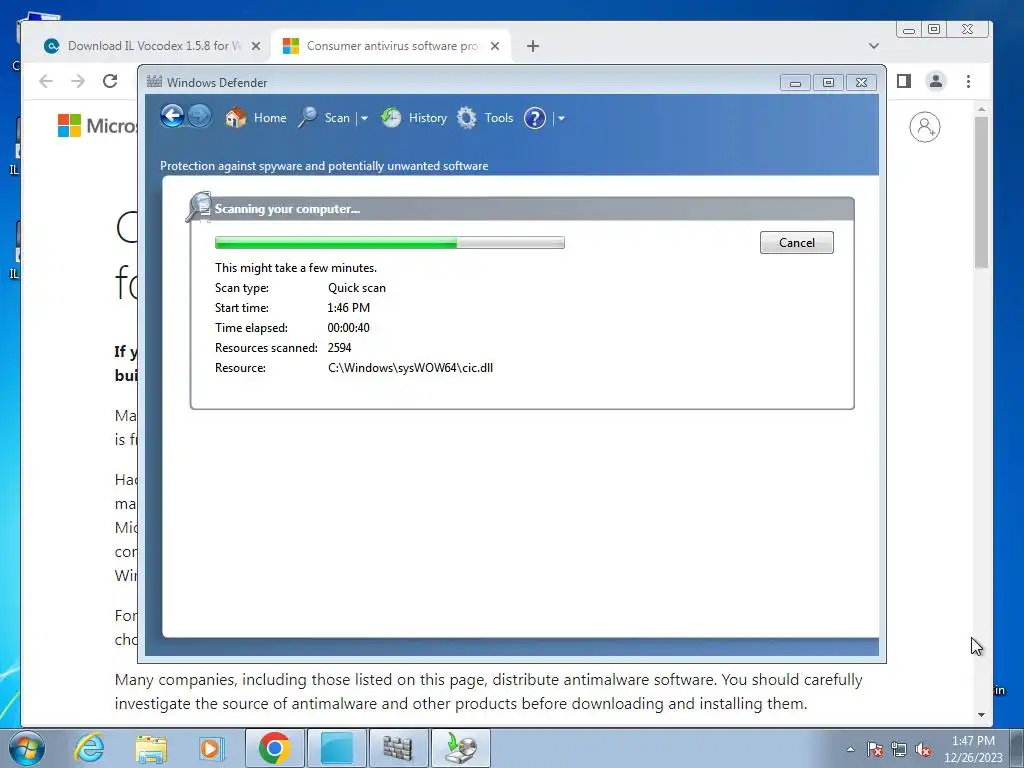Viewport: 1024px width, 768px height.
Task: Click the Show desktop strip
Action: coord(1017,748)
